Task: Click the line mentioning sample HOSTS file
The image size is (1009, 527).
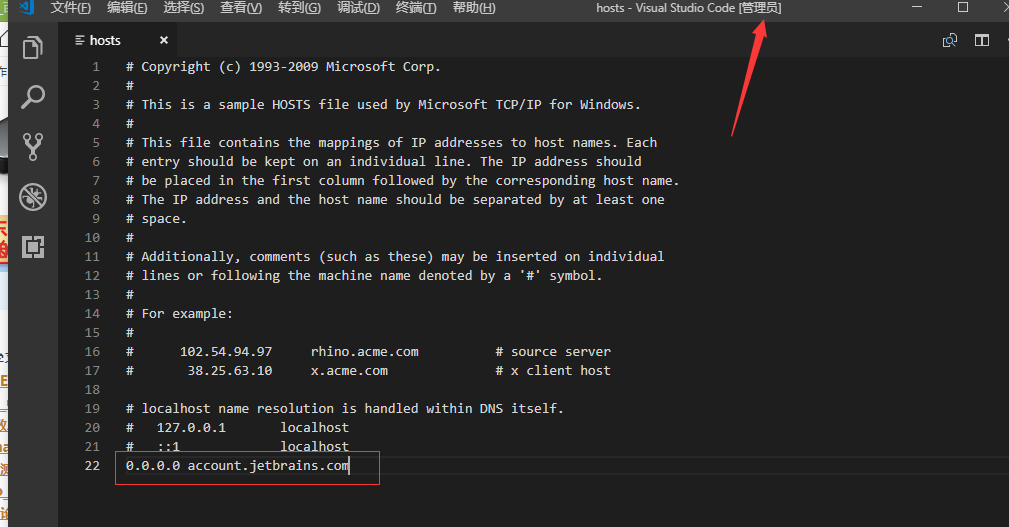Action: tap(383, 104)
